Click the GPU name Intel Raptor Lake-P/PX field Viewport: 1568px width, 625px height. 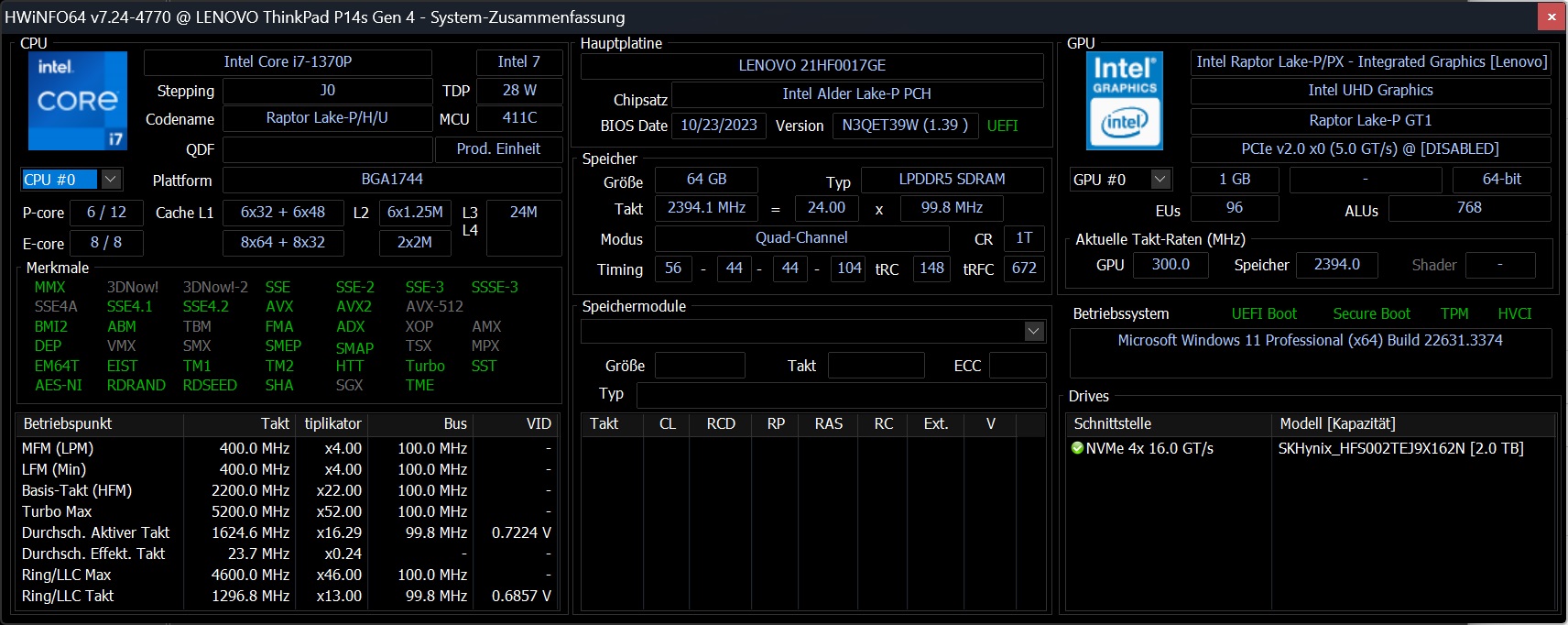1371,62
